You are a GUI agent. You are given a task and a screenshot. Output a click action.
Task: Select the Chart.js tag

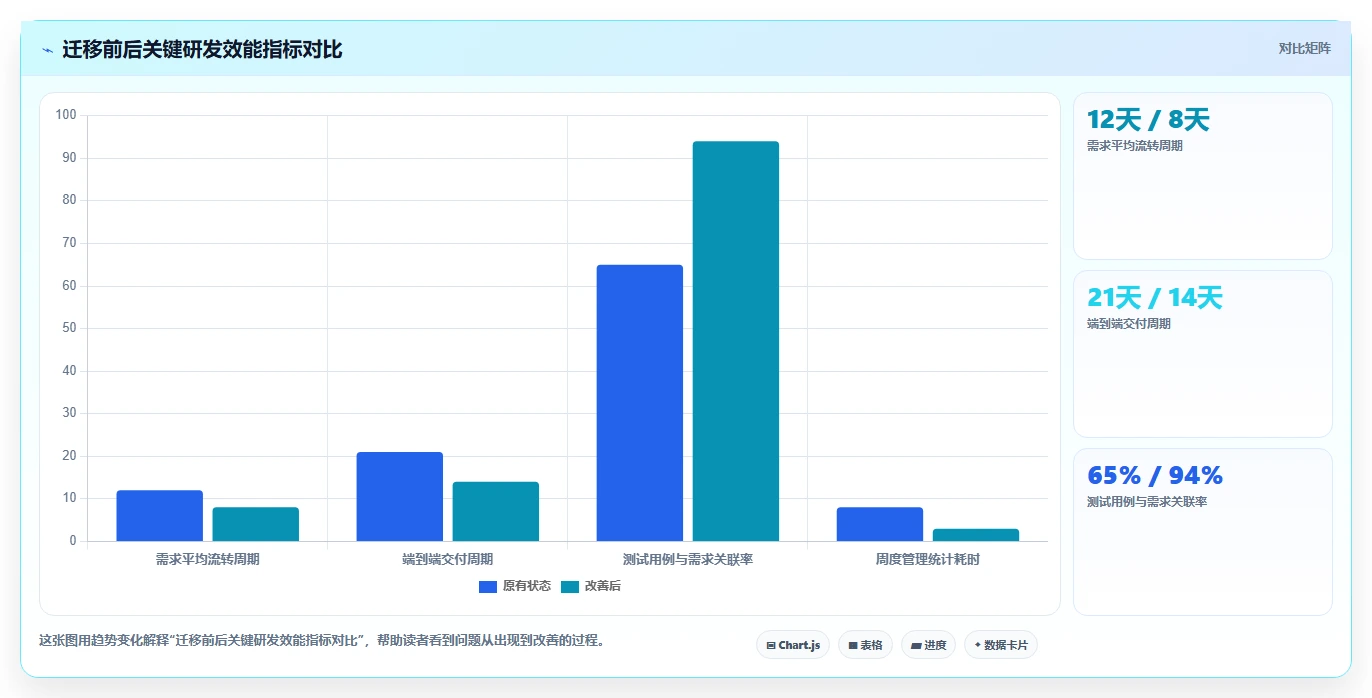(793, 645)
